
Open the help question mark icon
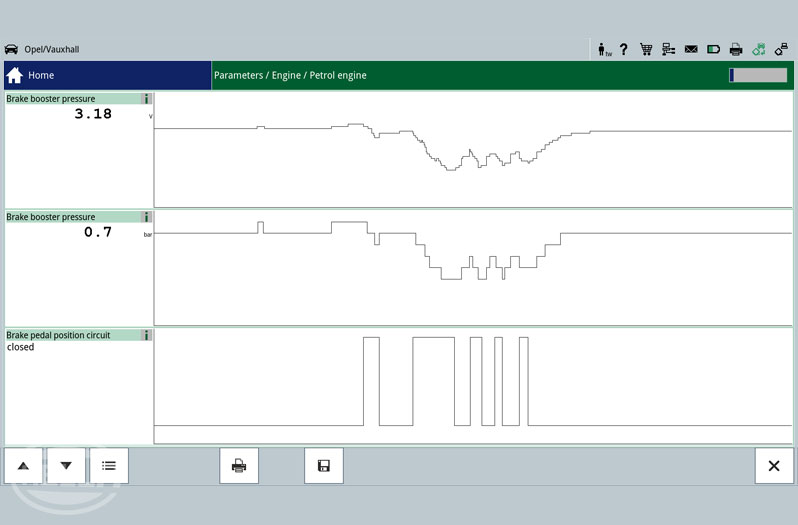[x=624, y=49]
